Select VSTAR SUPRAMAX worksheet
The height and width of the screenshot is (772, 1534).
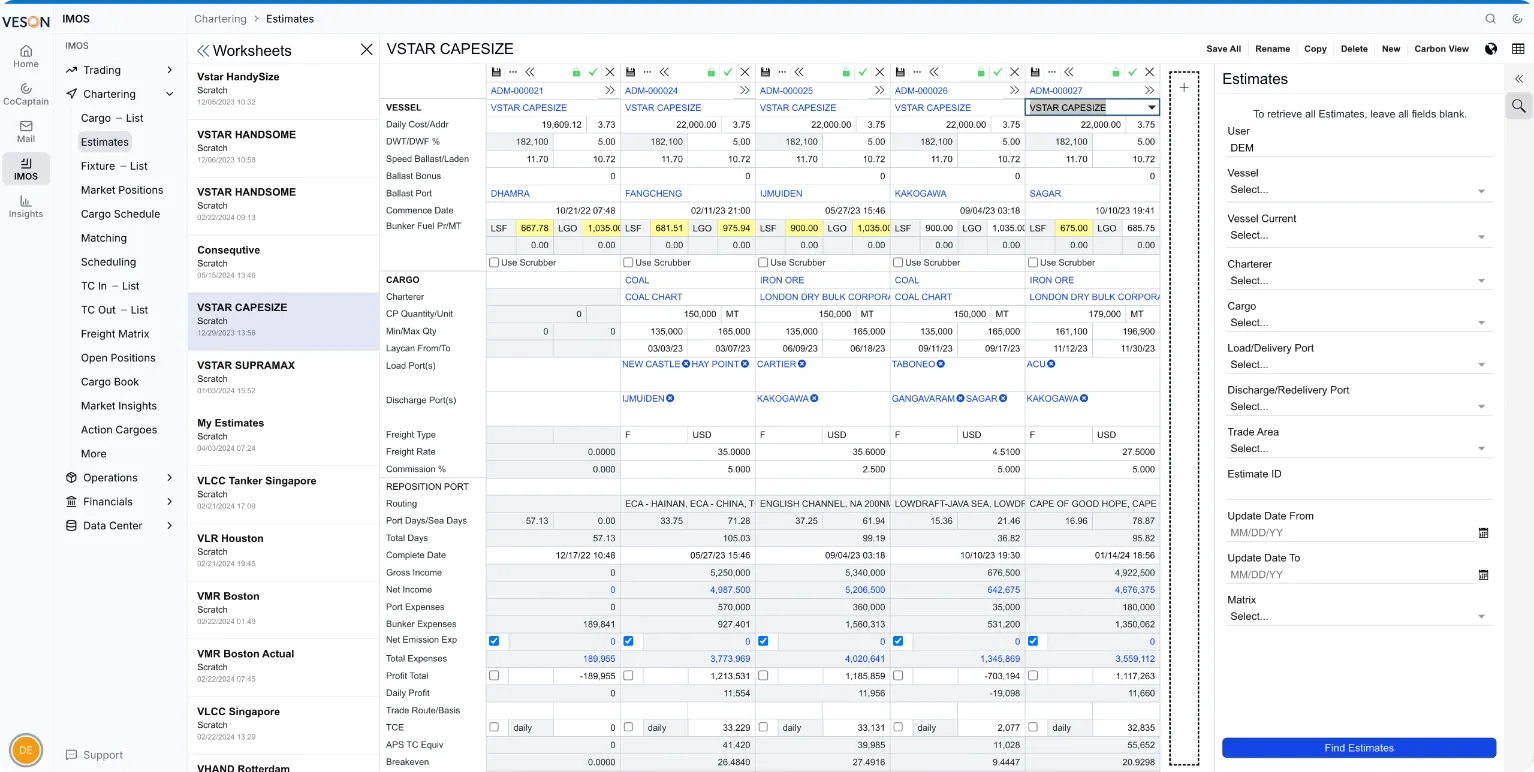coord(283,380)
